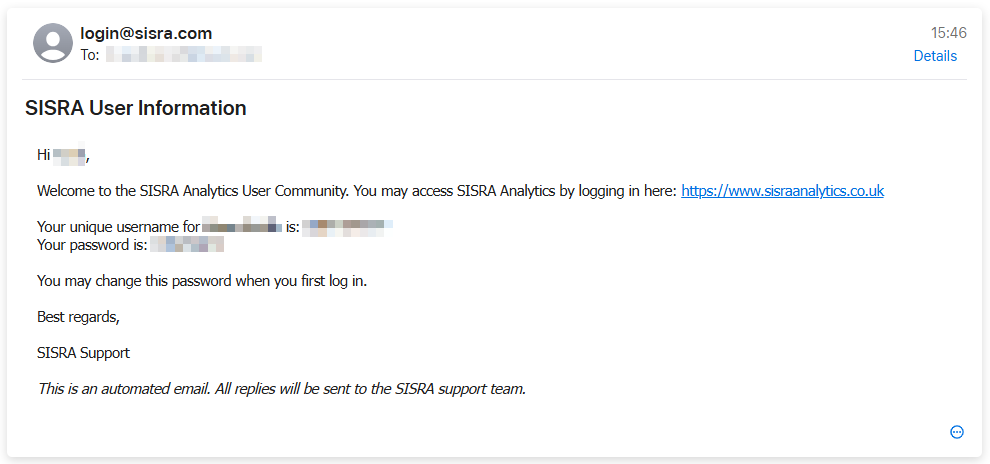Viewport: 990px width, 464px height.
Task: Click the sender profile avatar icon
Action: tap(53, 43)
